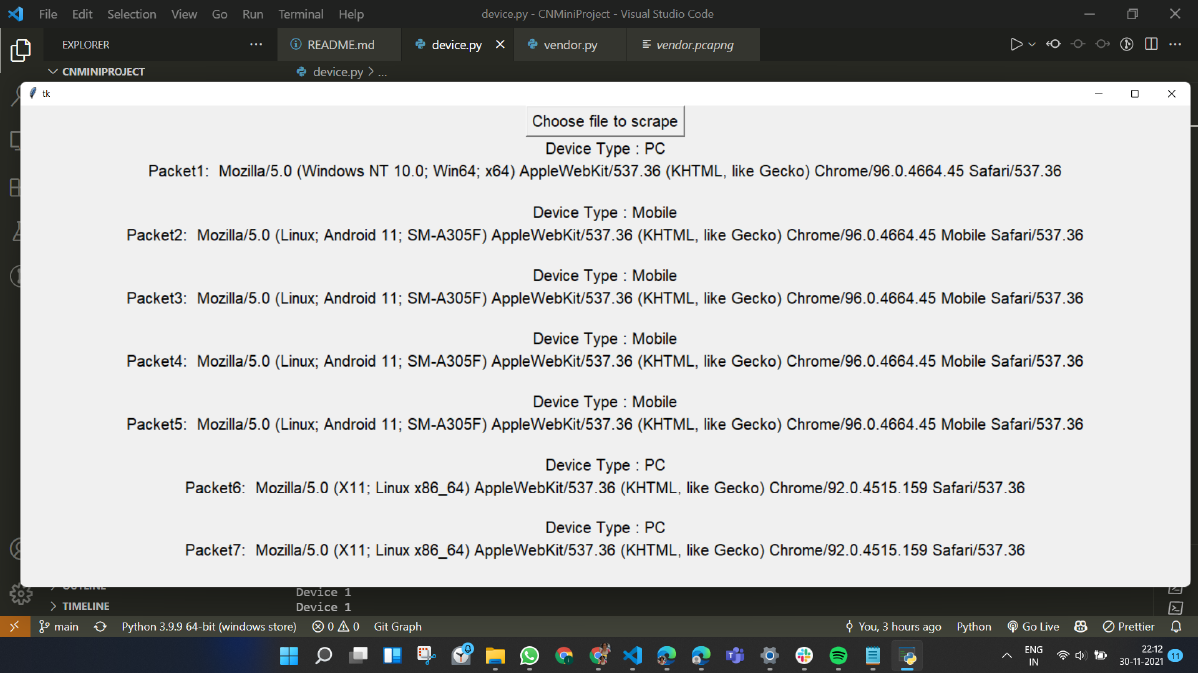
Task: Launch Spotify from the taskbar
Action: pos(838,656)
